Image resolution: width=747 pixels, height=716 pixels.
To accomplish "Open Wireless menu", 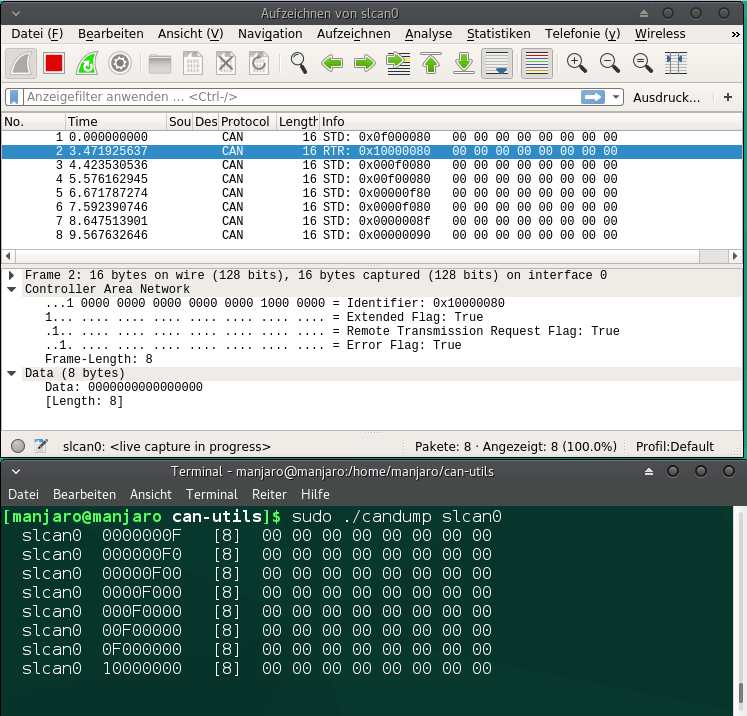I will [x=660, y=34].
